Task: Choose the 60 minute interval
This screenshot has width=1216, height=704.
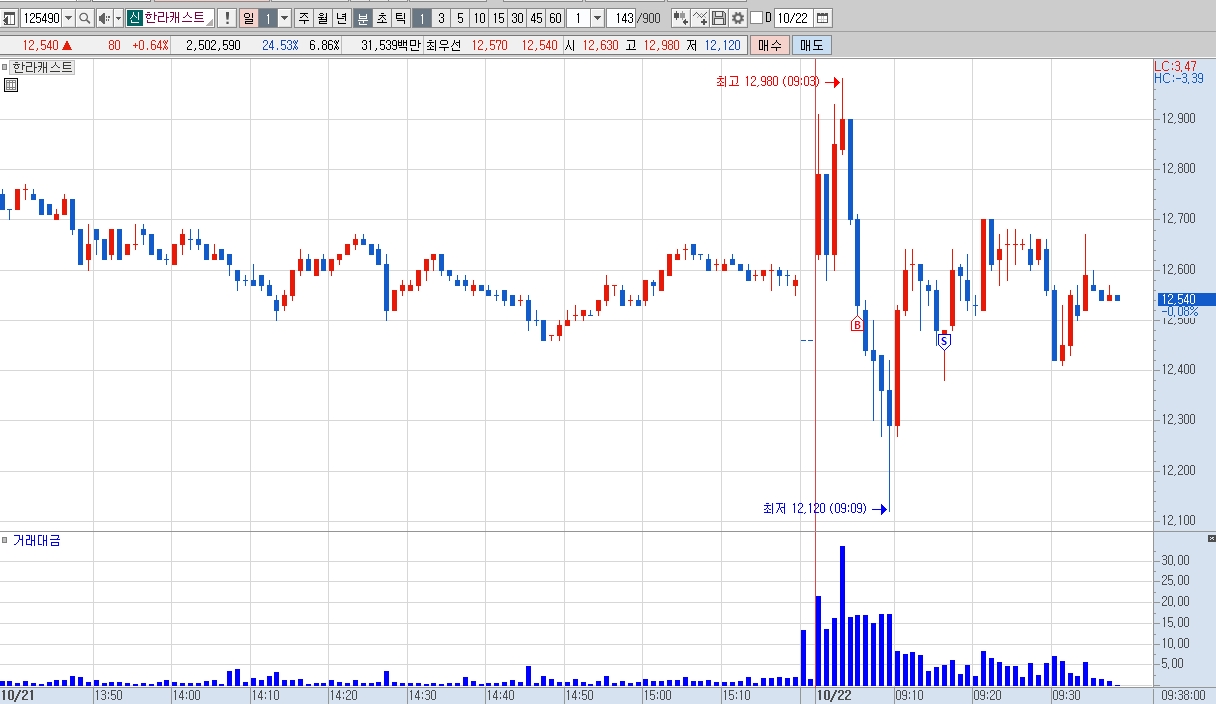Action: pos(555,18)
